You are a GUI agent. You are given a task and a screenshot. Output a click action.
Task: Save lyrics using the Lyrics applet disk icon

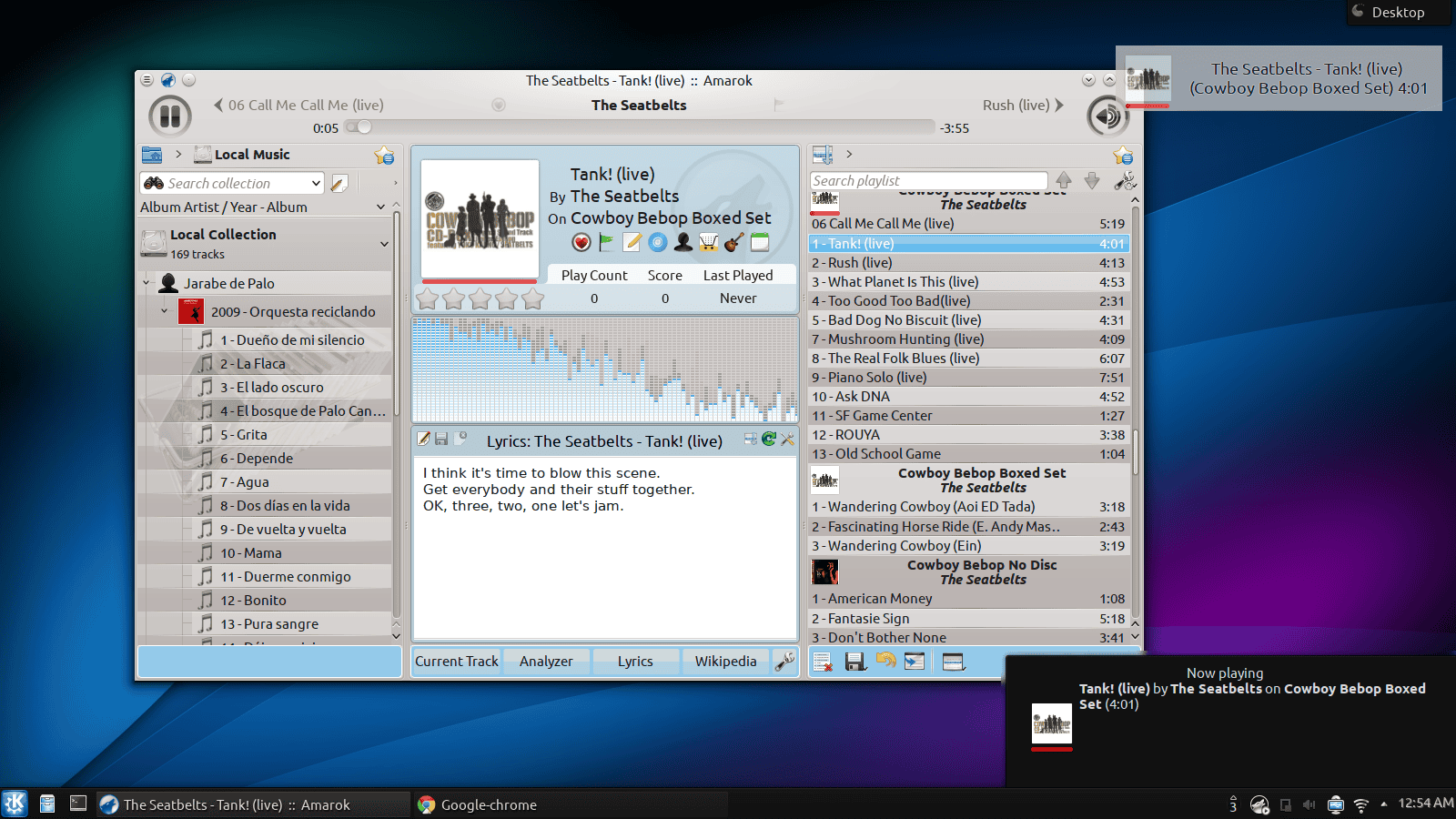(x=441, y=440)
